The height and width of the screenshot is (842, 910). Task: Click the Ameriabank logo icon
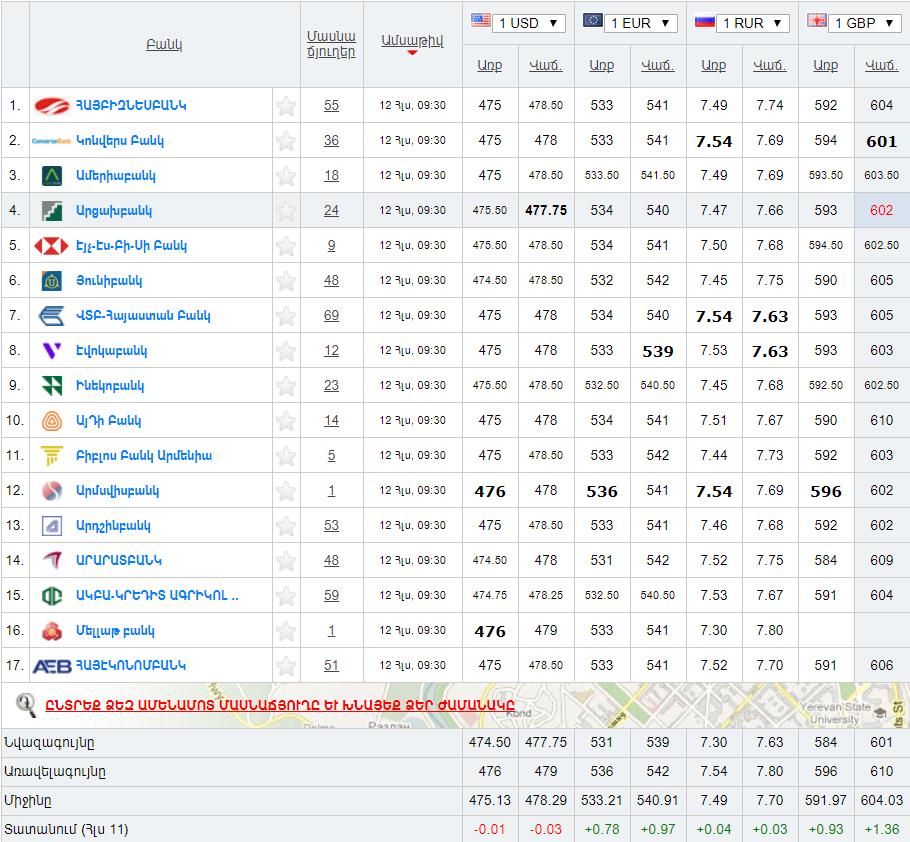coord(52,176)
